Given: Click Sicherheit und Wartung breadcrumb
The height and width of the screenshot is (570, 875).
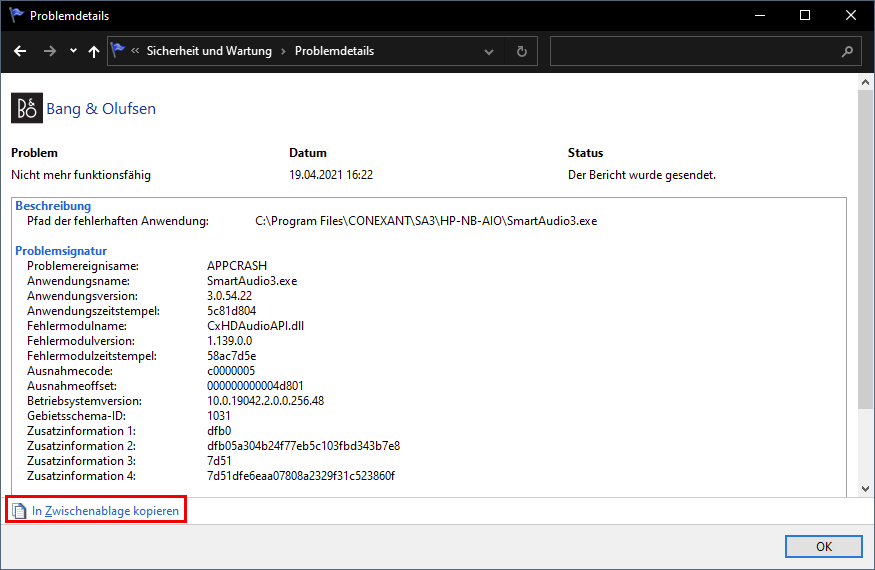Looking at the screenshot, I should [209, 51].
